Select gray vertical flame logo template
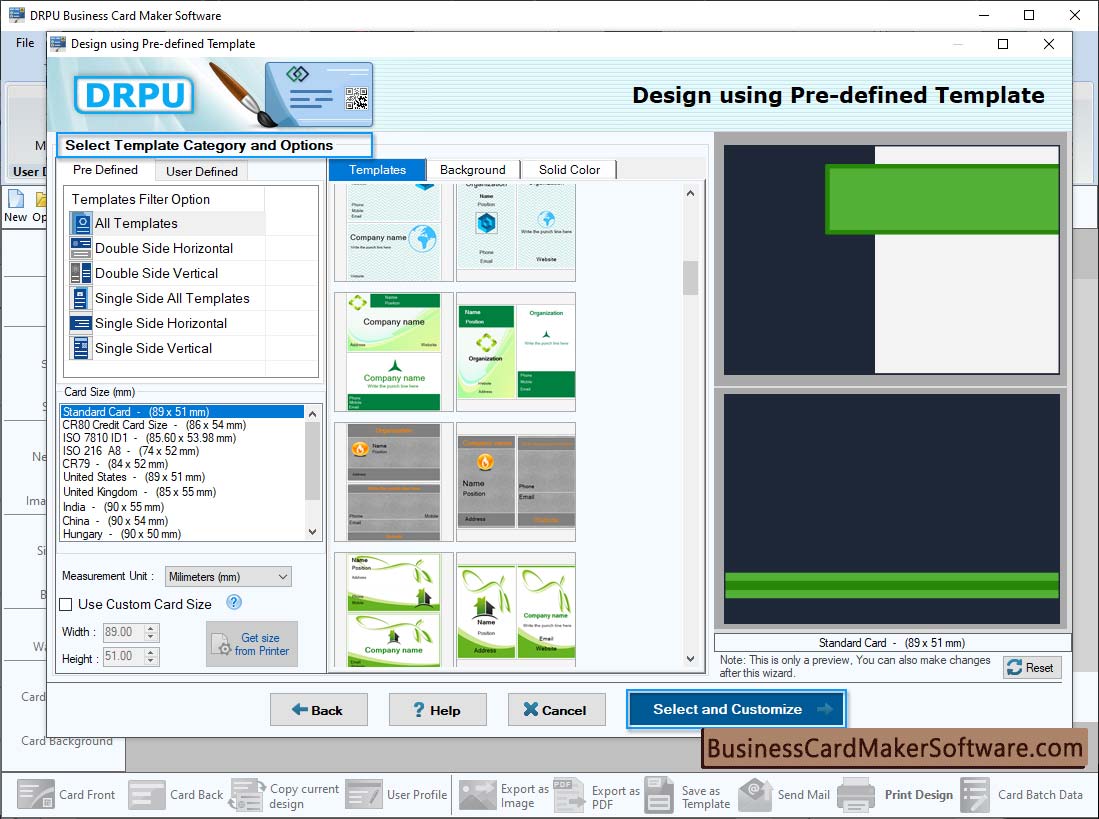Viewport: 1099px width, 819px height. click(516, 481)
